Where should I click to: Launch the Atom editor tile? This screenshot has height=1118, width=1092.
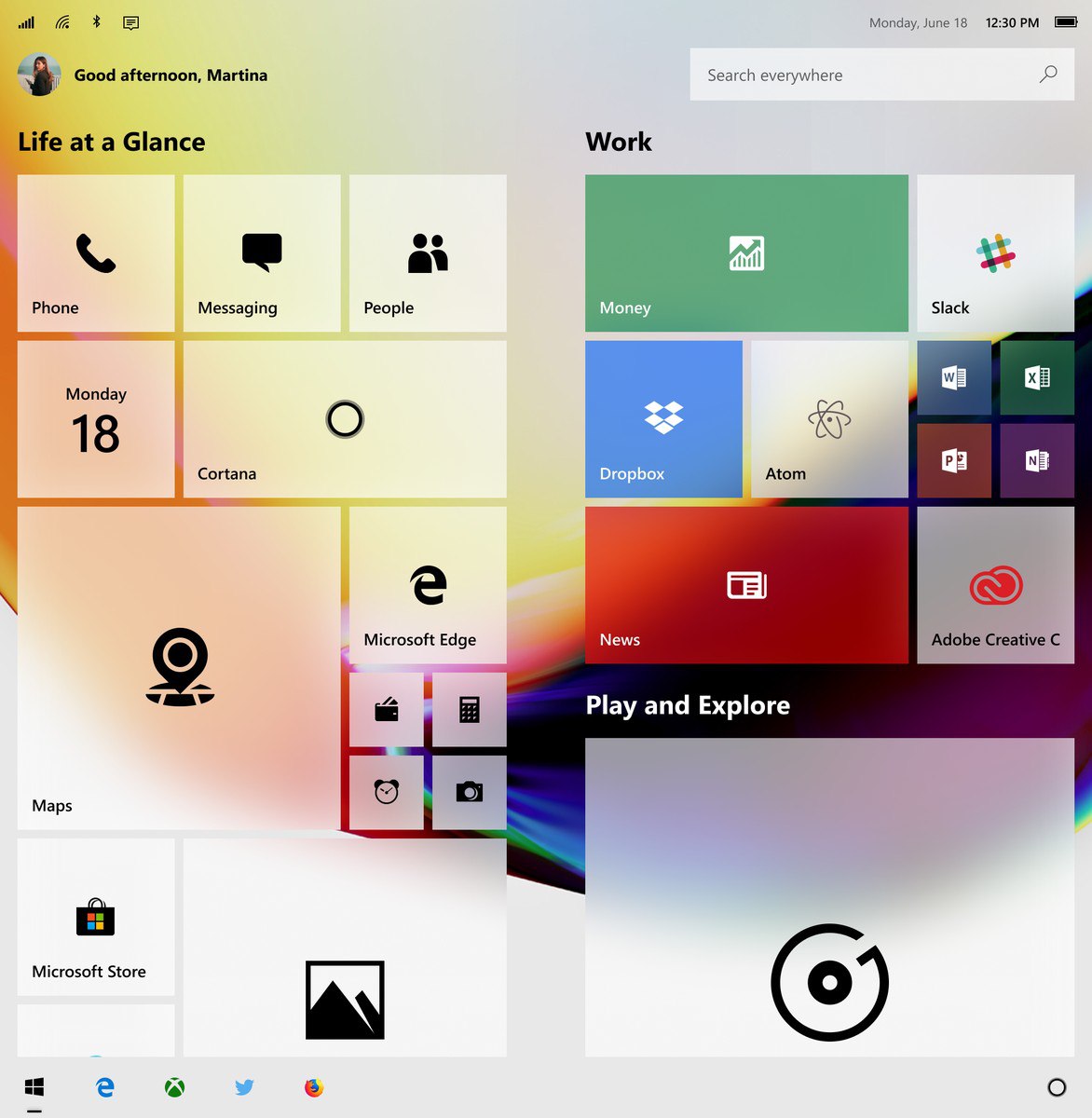pos(829,419)
